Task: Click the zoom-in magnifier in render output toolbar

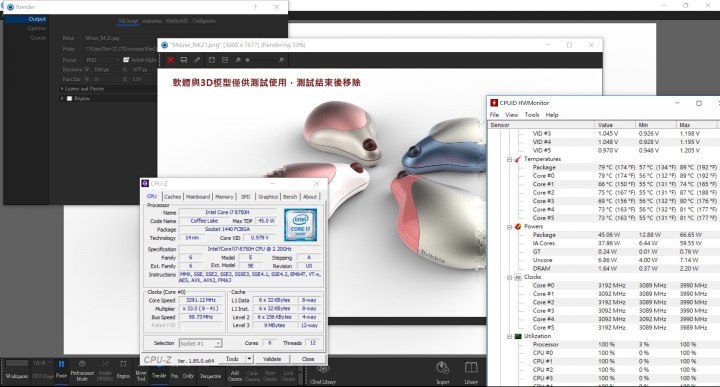Action: (281, 60)
